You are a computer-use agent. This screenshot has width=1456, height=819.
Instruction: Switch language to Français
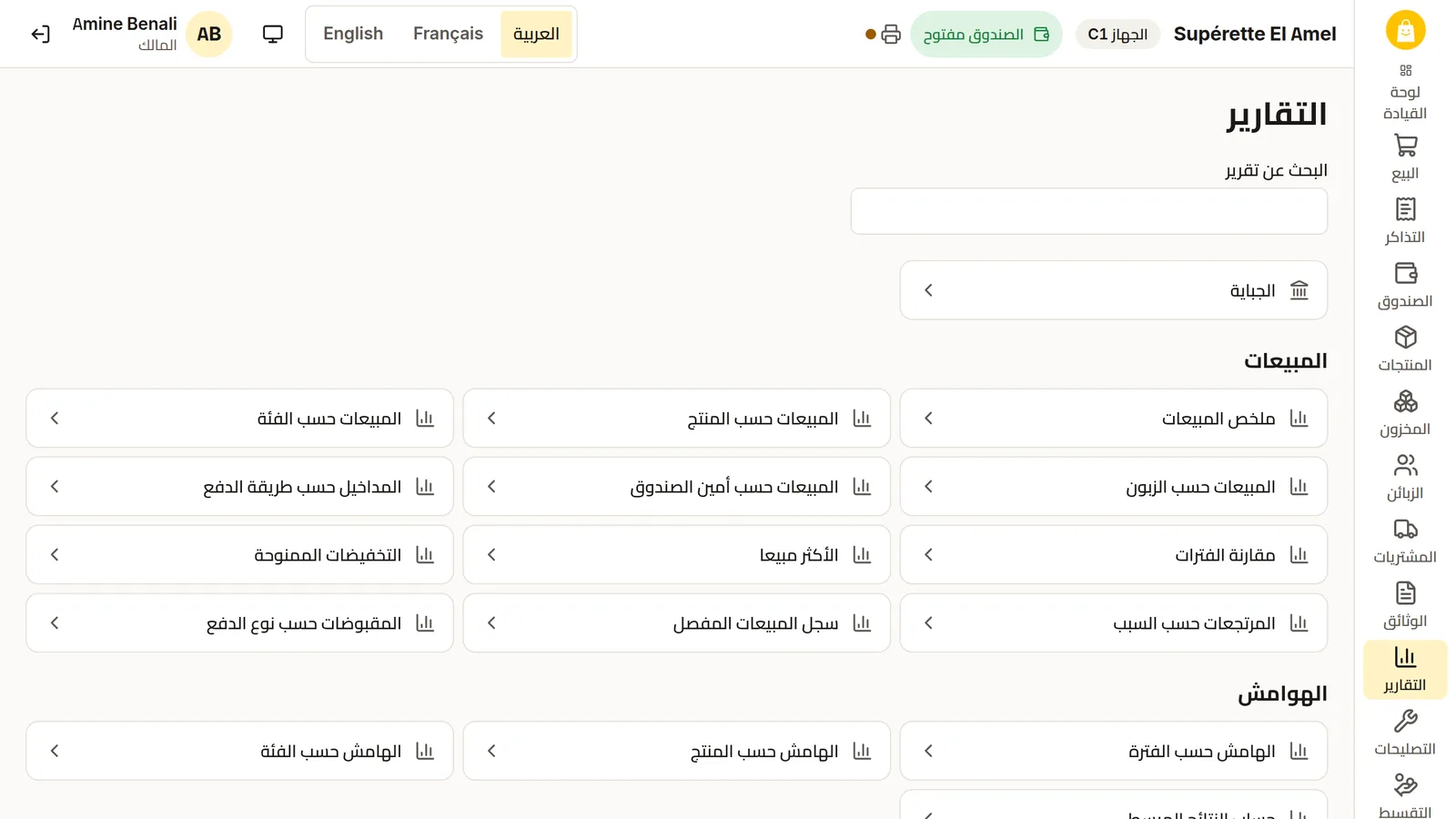448,35
